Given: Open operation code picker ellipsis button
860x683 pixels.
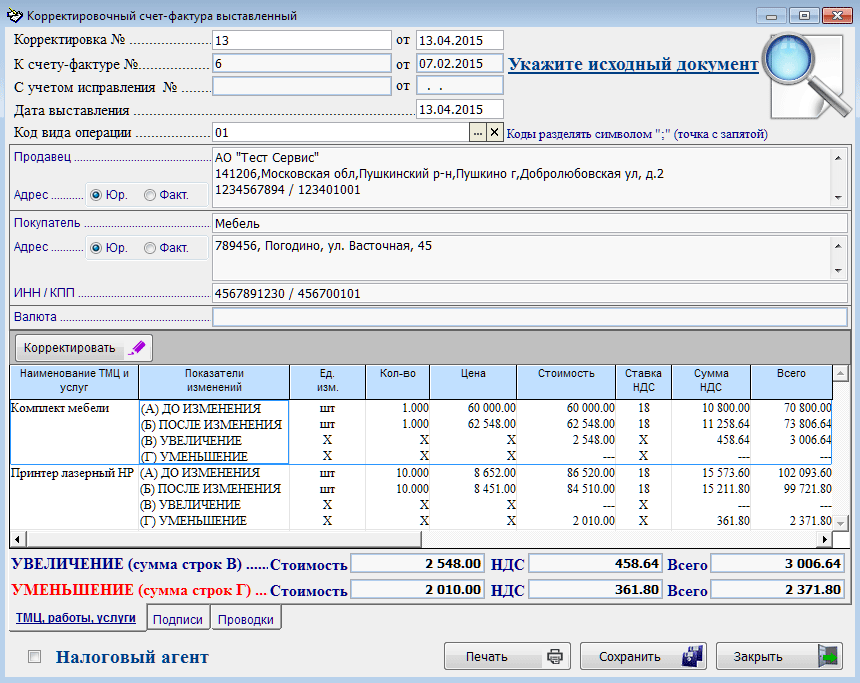Looking at the screenshot, I should tap(478, 132).
